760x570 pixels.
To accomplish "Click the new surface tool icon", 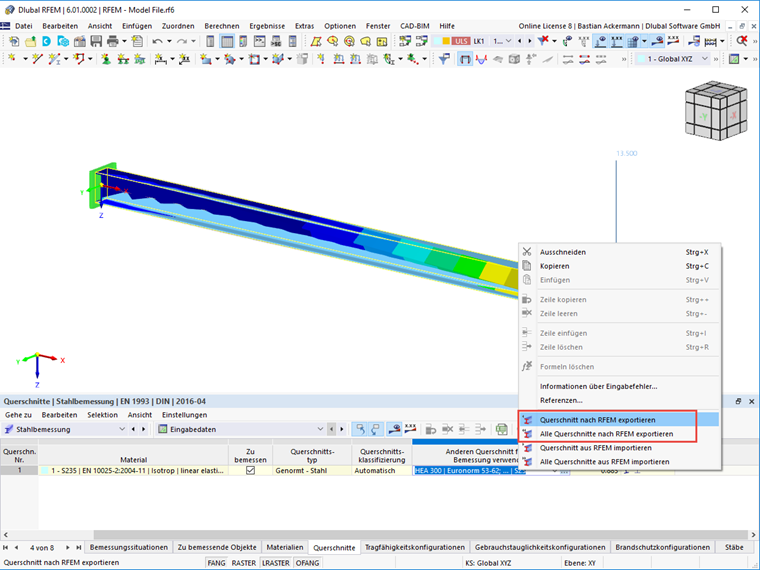I will 206,59.
